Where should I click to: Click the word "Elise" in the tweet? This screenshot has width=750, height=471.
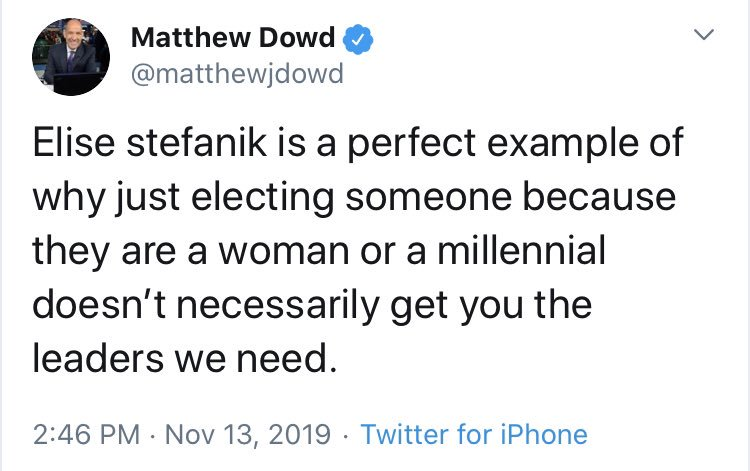click(x=70, y=142)
